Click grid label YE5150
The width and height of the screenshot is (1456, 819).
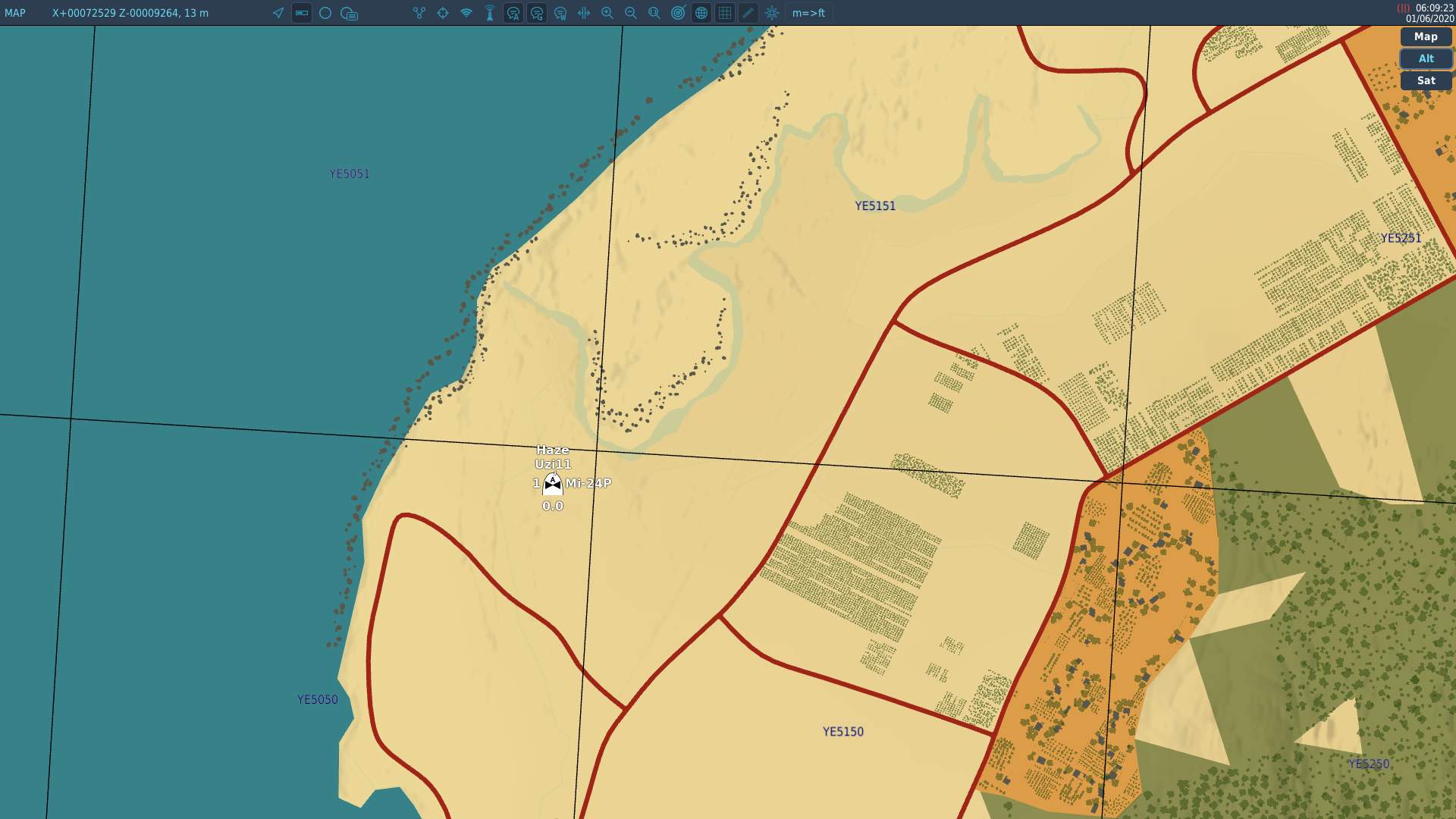click(x=843, y=732)
